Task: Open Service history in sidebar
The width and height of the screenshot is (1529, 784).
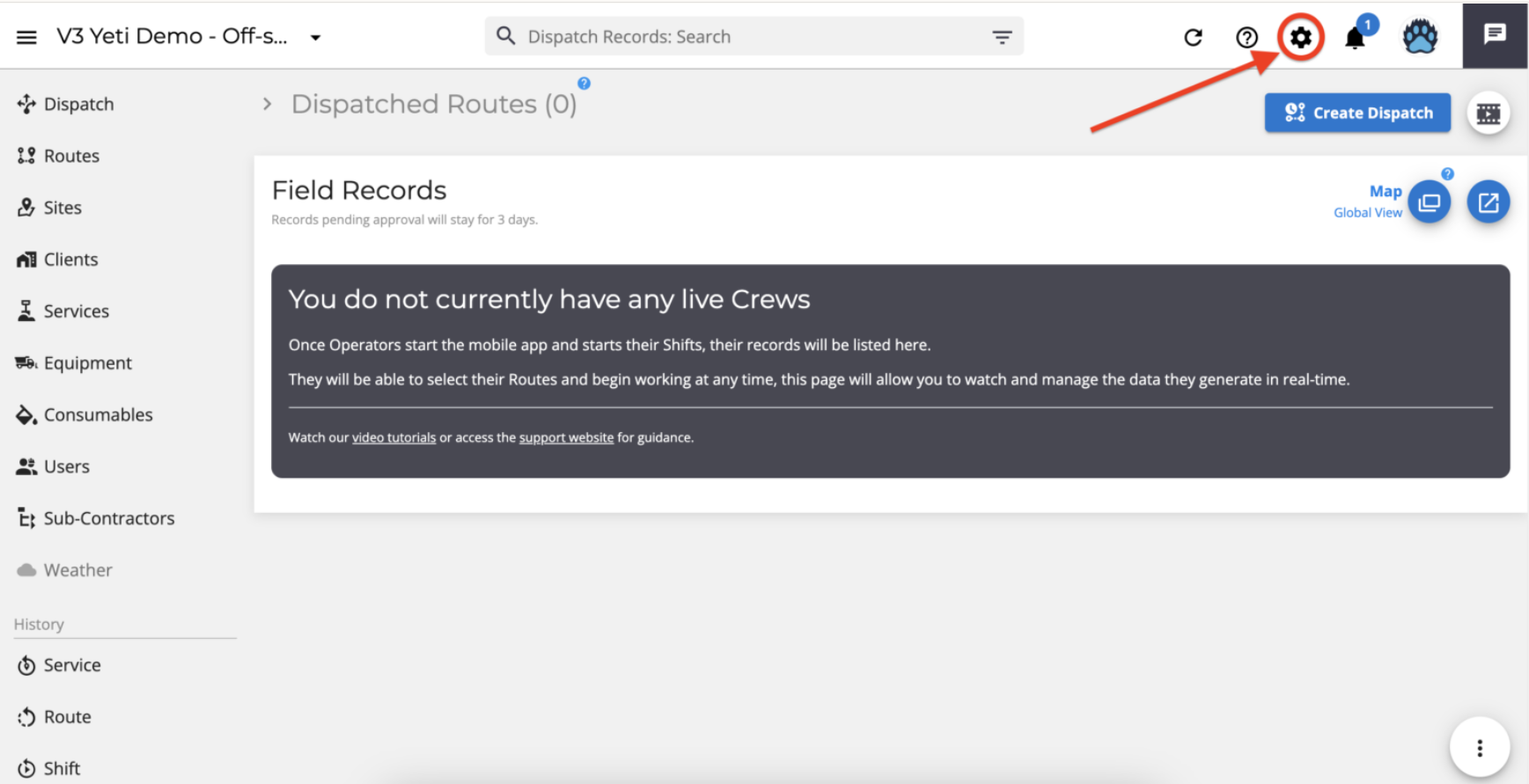Action: click(59, 665)
